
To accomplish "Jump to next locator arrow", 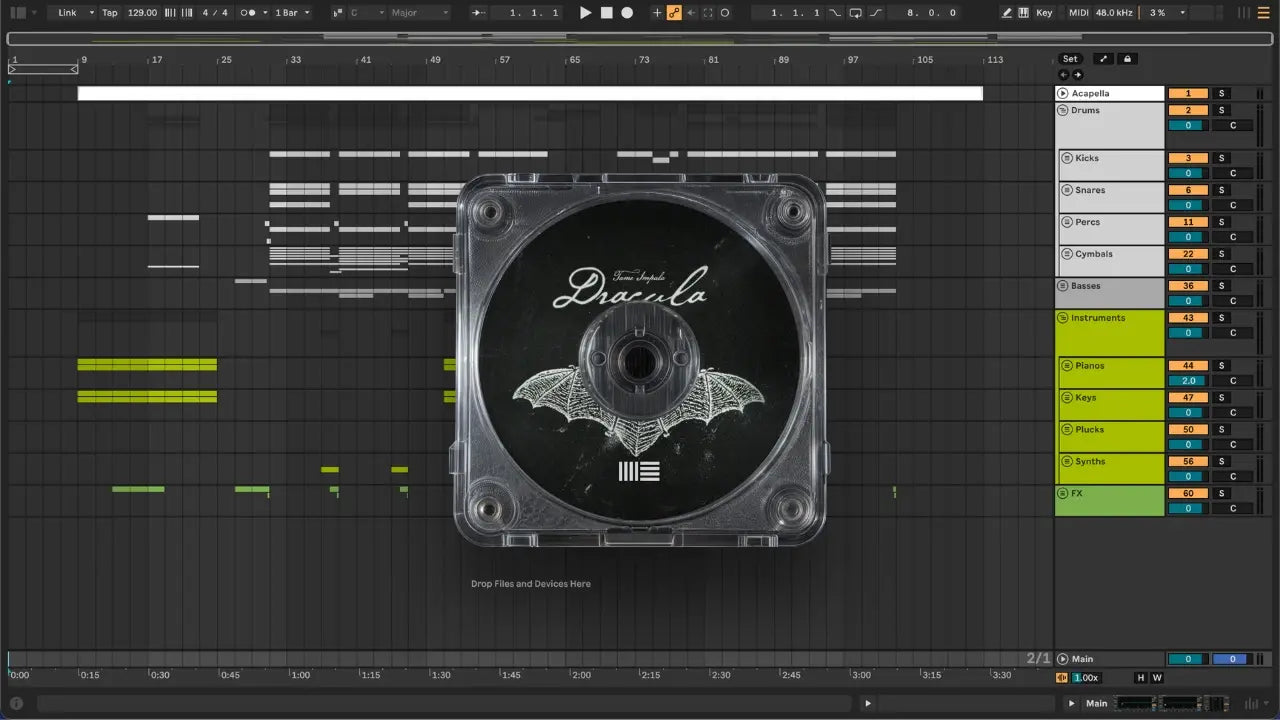I will click(1077, 75).
